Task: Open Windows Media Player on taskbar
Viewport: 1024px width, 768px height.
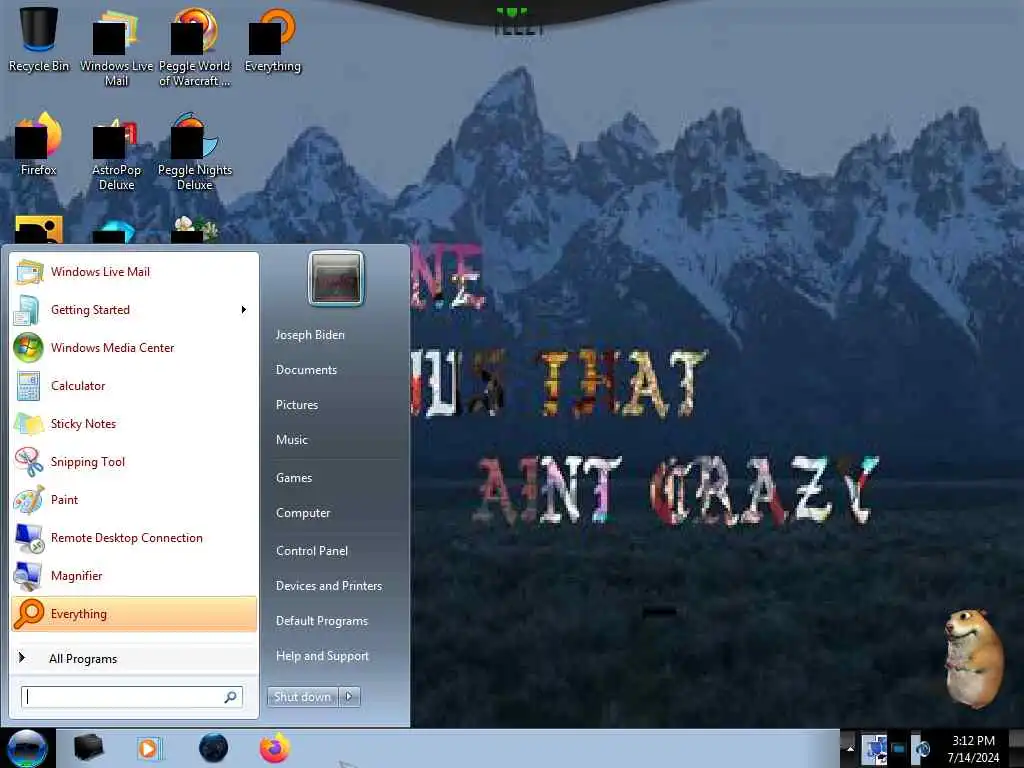Action: click(150, 748)
